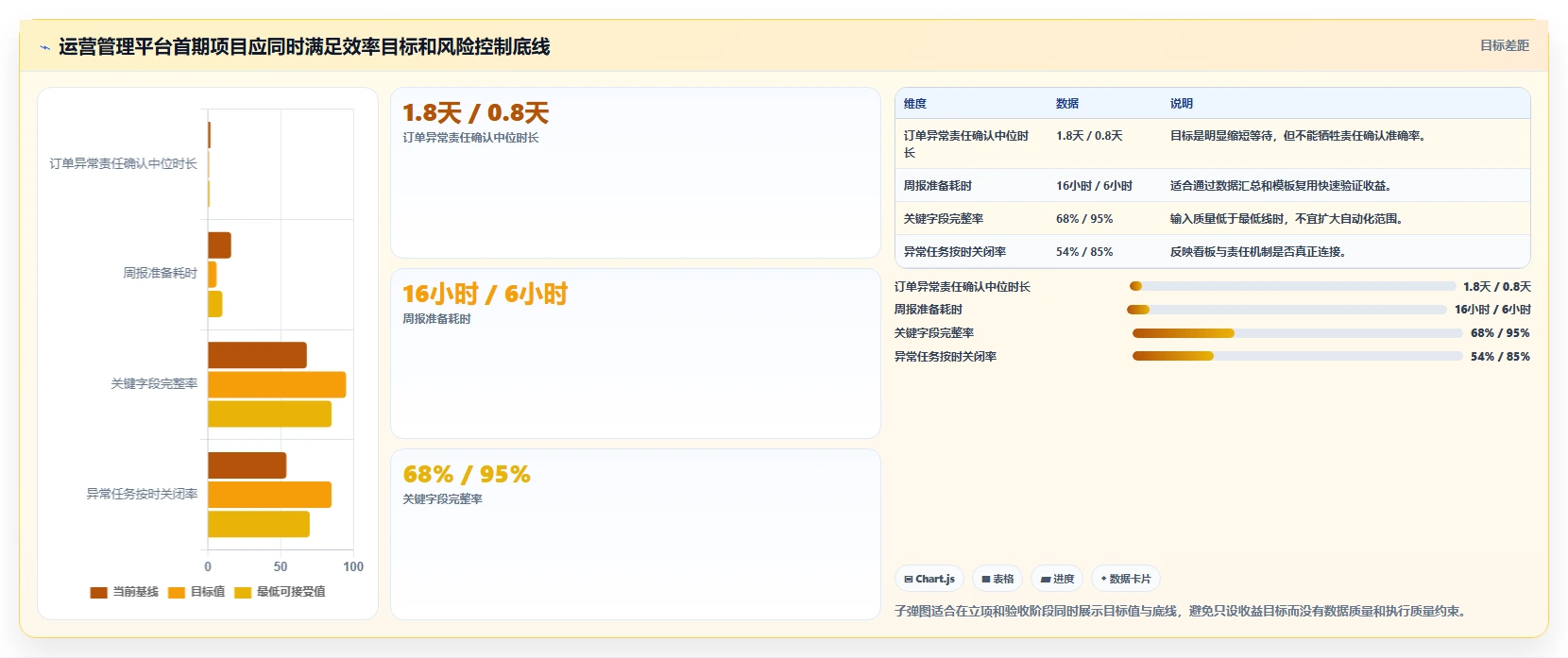
Task: Click the orange 异常任务按时关闭率 target chart bar
Action: [269, 495]
